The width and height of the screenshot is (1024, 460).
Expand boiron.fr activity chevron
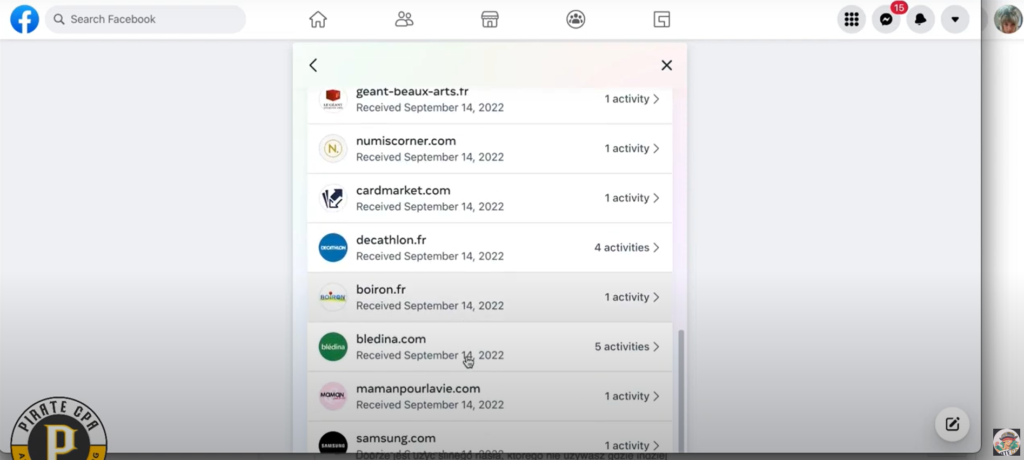[x=656, y=297]
